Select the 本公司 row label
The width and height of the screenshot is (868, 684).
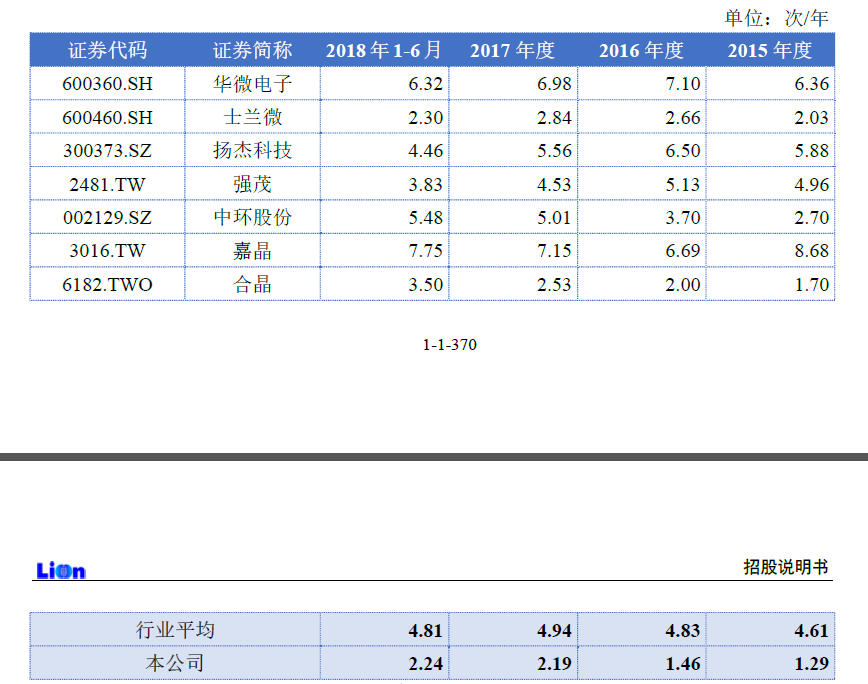click(175, 663)
